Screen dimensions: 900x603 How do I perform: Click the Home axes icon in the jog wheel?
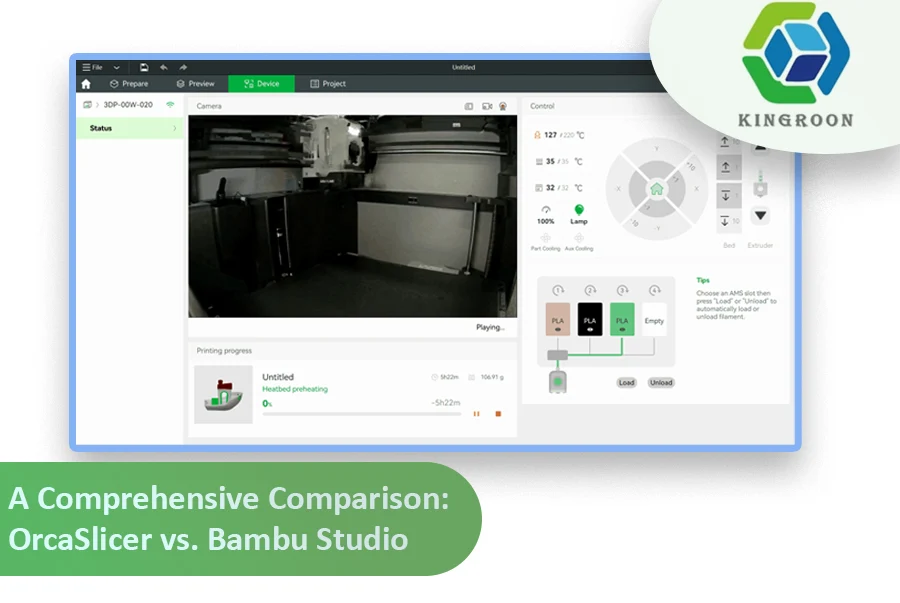tap(657, 189)
